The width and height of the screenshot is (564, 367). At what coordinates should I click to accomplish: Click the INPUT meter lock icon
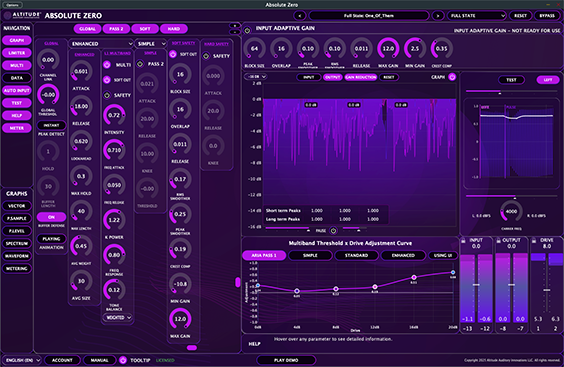tap(463, 240)
